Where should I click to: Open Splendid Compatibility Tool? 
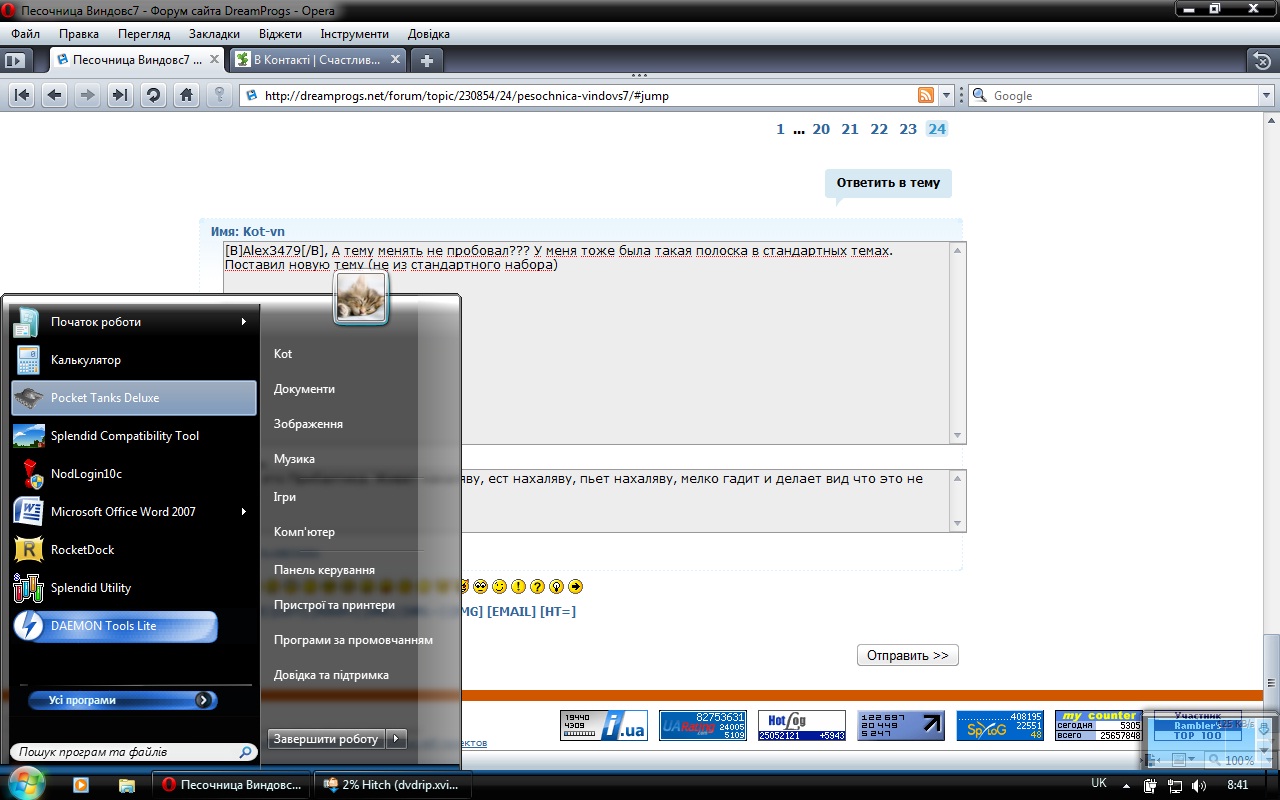pyautogui.click(x=133, y=436)
